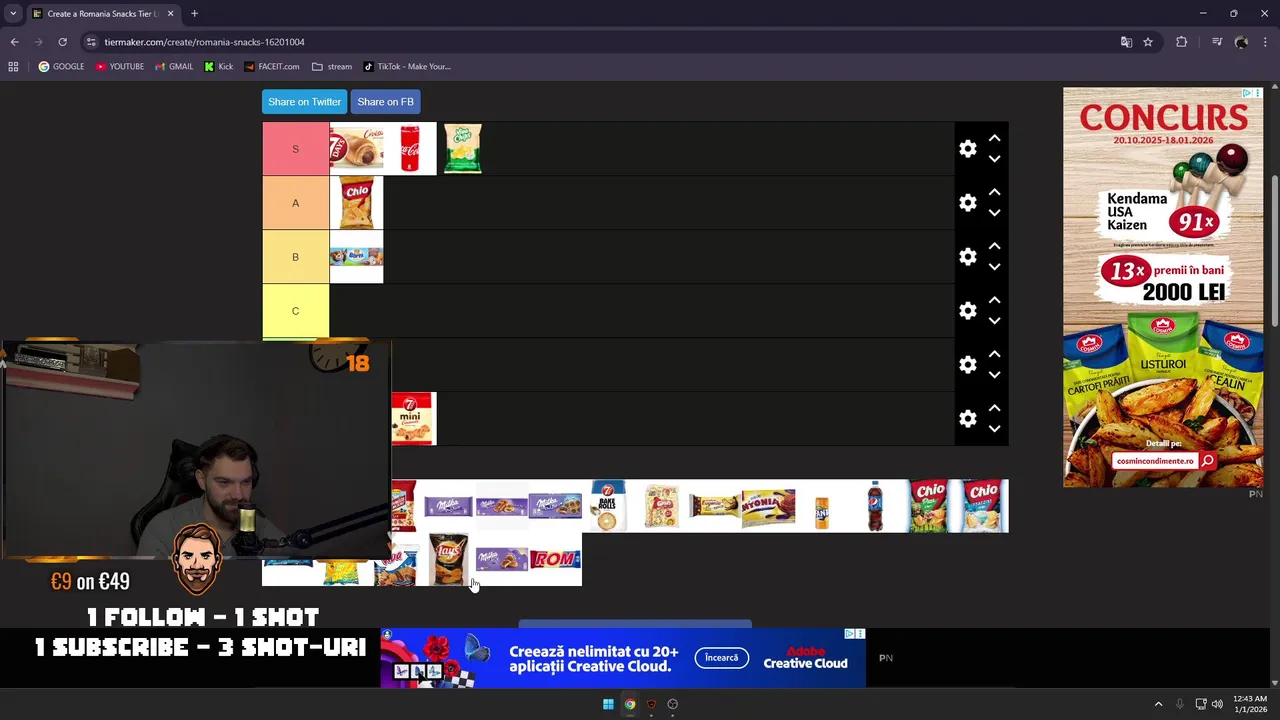This screenshot has height=720, width=1280.
Task: Open the Windows Start menu
Action: point(608,704)
